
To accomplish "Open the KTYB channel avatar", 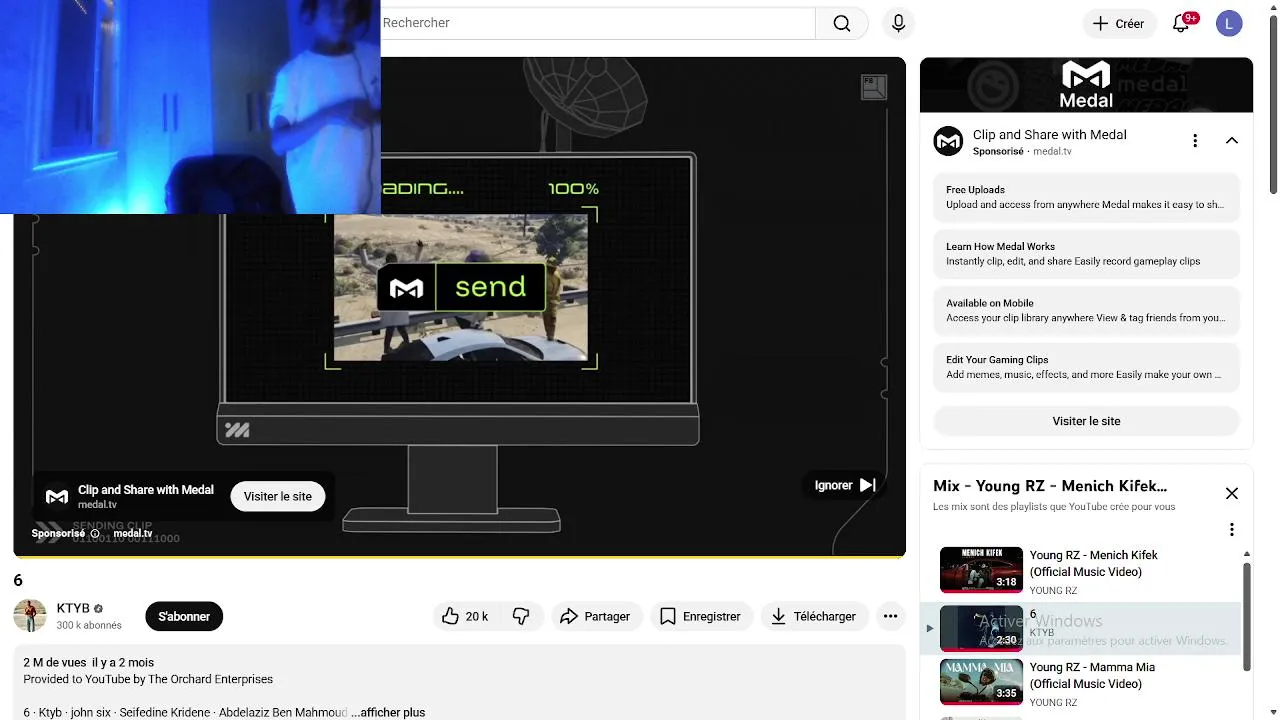I will point(30,616).
